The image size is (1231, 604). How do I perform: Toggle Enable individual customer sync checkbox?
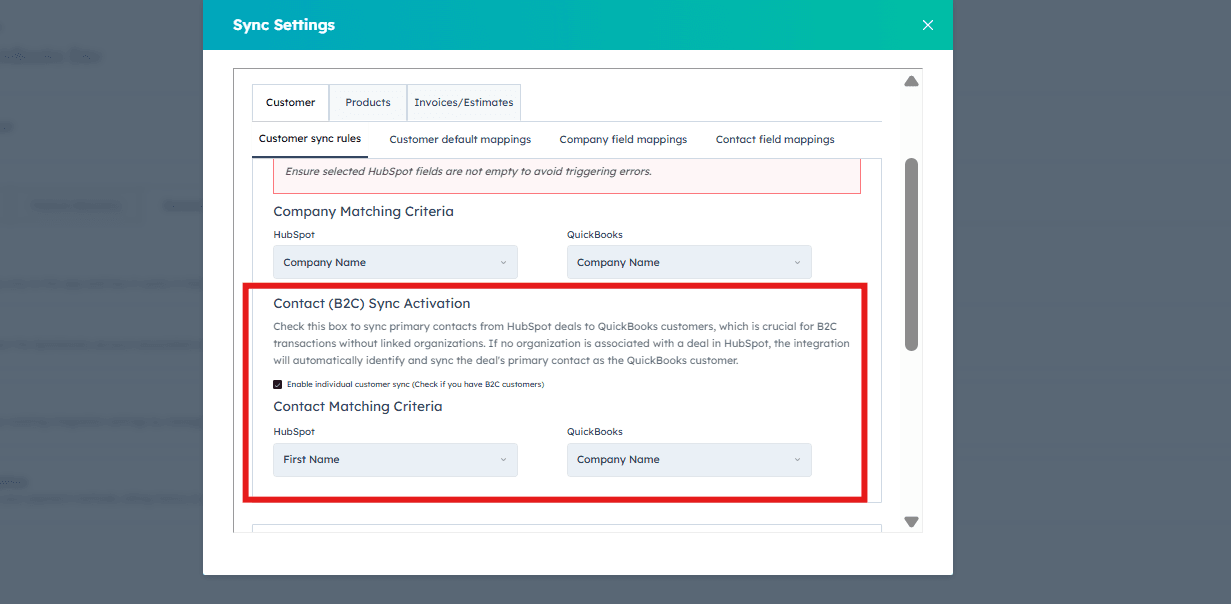pyautogui.click(x=277, y=384)
